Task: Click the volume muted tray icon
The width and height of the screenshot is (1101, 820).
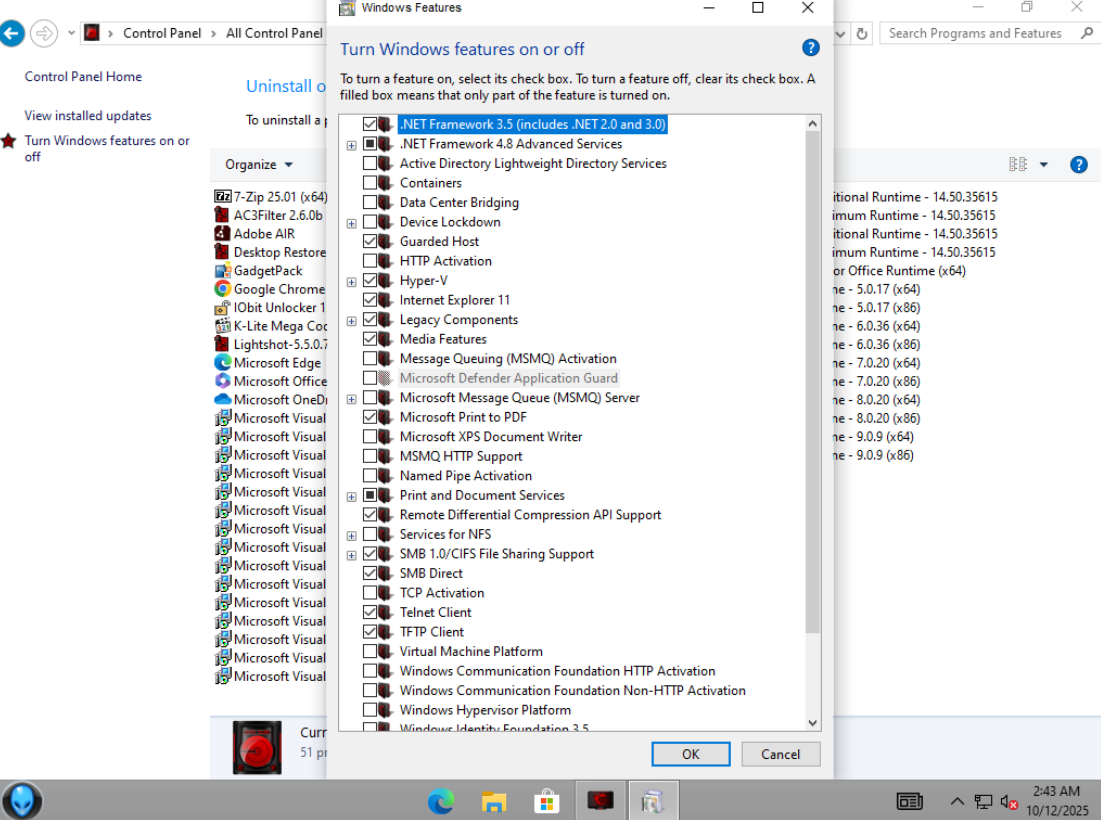Action: coord(1009,801)
